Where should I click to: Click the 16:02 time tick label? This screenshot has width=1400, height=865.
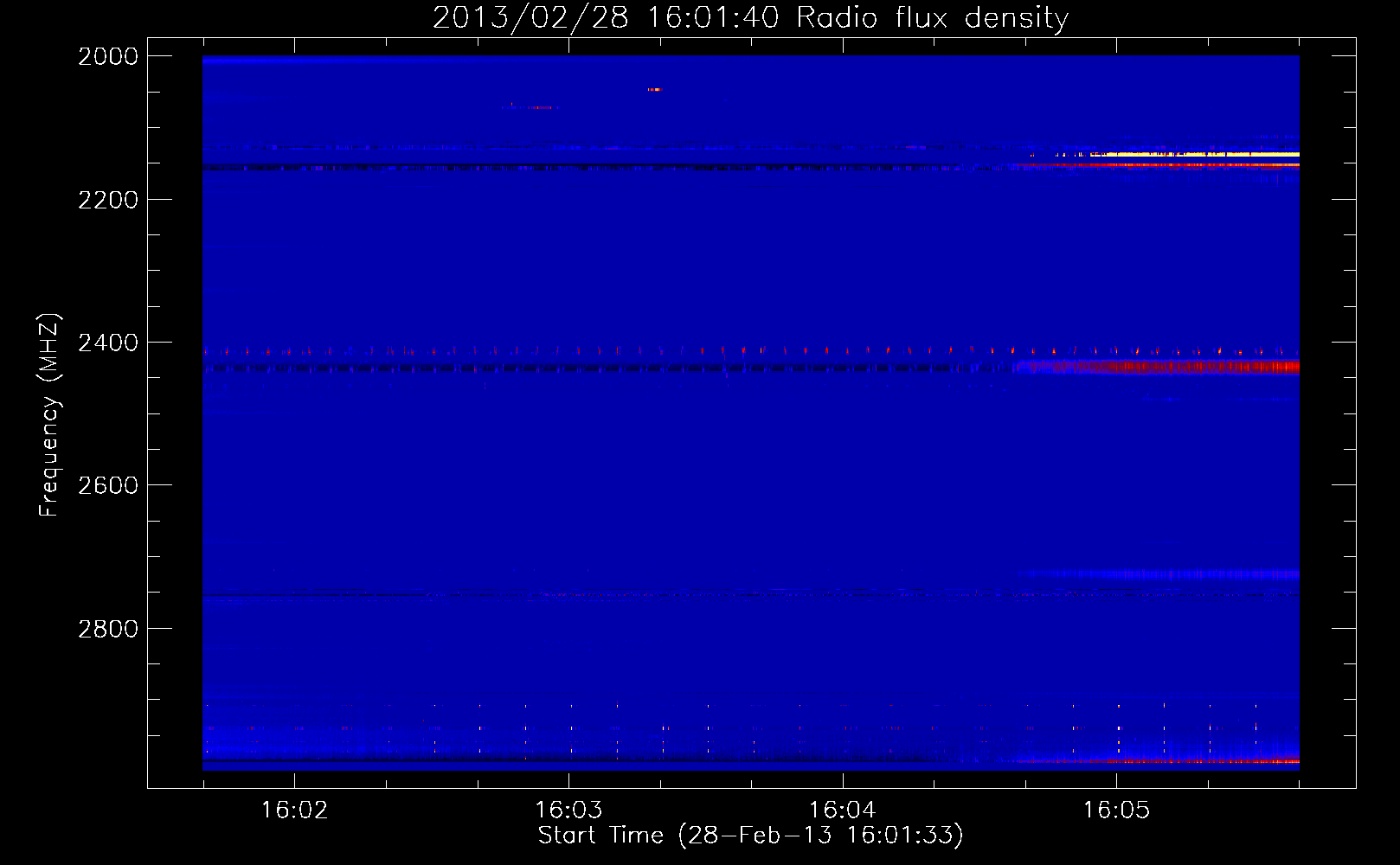[x=294, y=810]
